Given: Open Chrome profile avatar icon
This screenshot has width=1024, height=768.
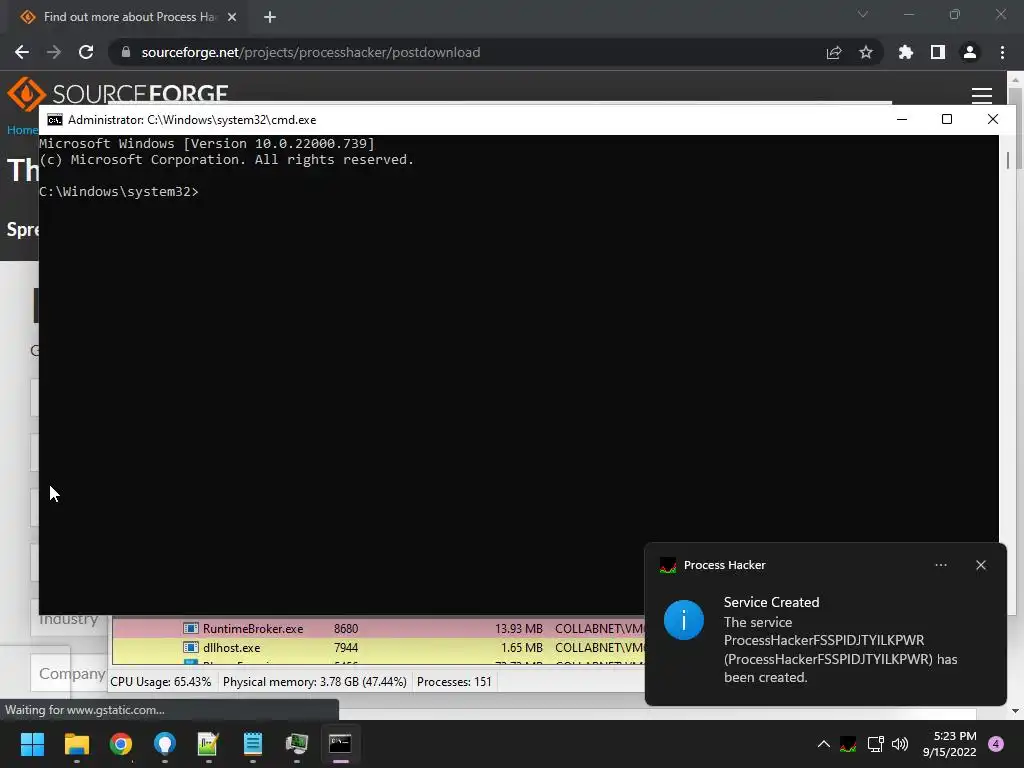Looking at the screenshot, I should click(x=970, y=52).
